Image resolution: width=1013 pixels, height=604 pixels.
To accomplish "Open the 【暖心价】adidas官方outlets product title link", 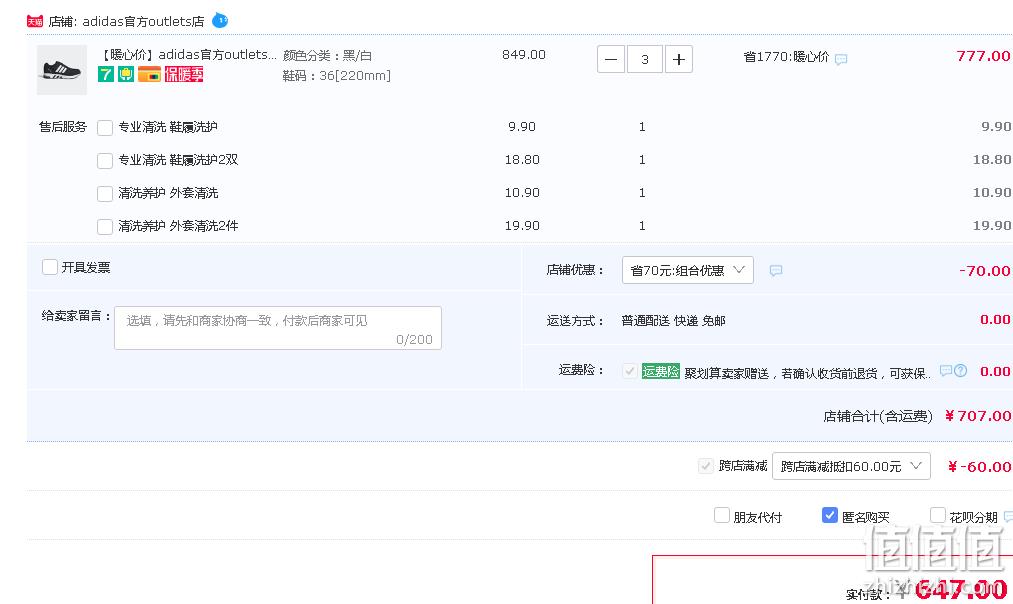I will coord(188,55).
